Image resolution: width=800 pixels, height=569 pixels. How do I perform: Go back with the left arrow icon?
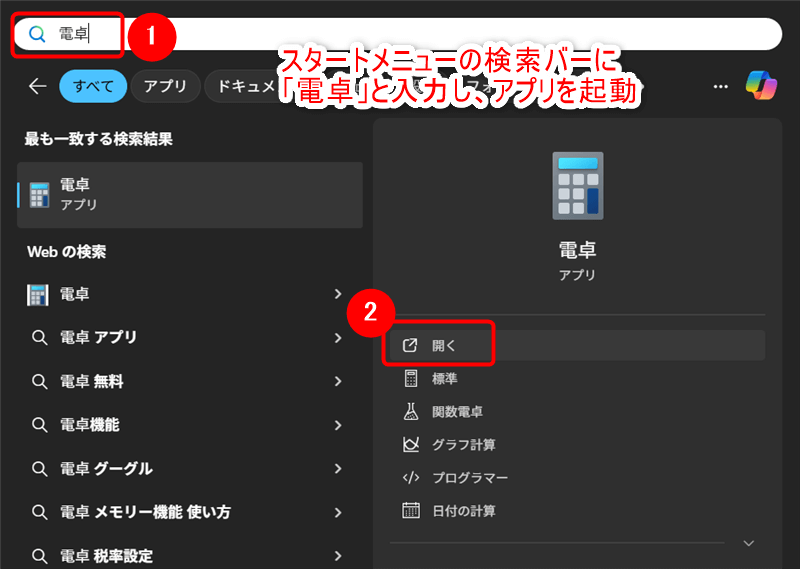click(38, 86)
